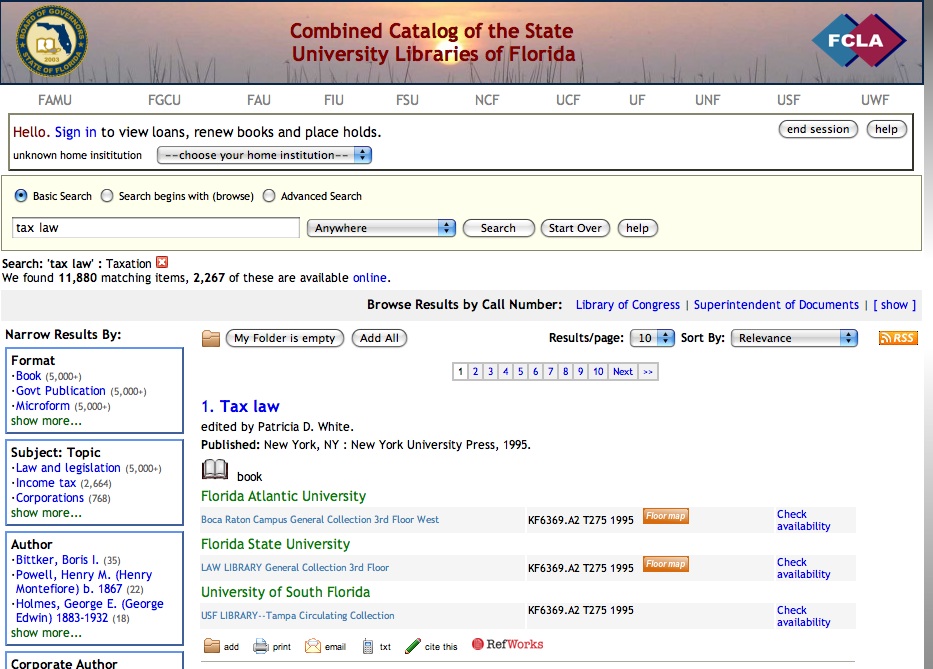Select the Basic Search radio button
933x669 pixels.
click(21, 196)
